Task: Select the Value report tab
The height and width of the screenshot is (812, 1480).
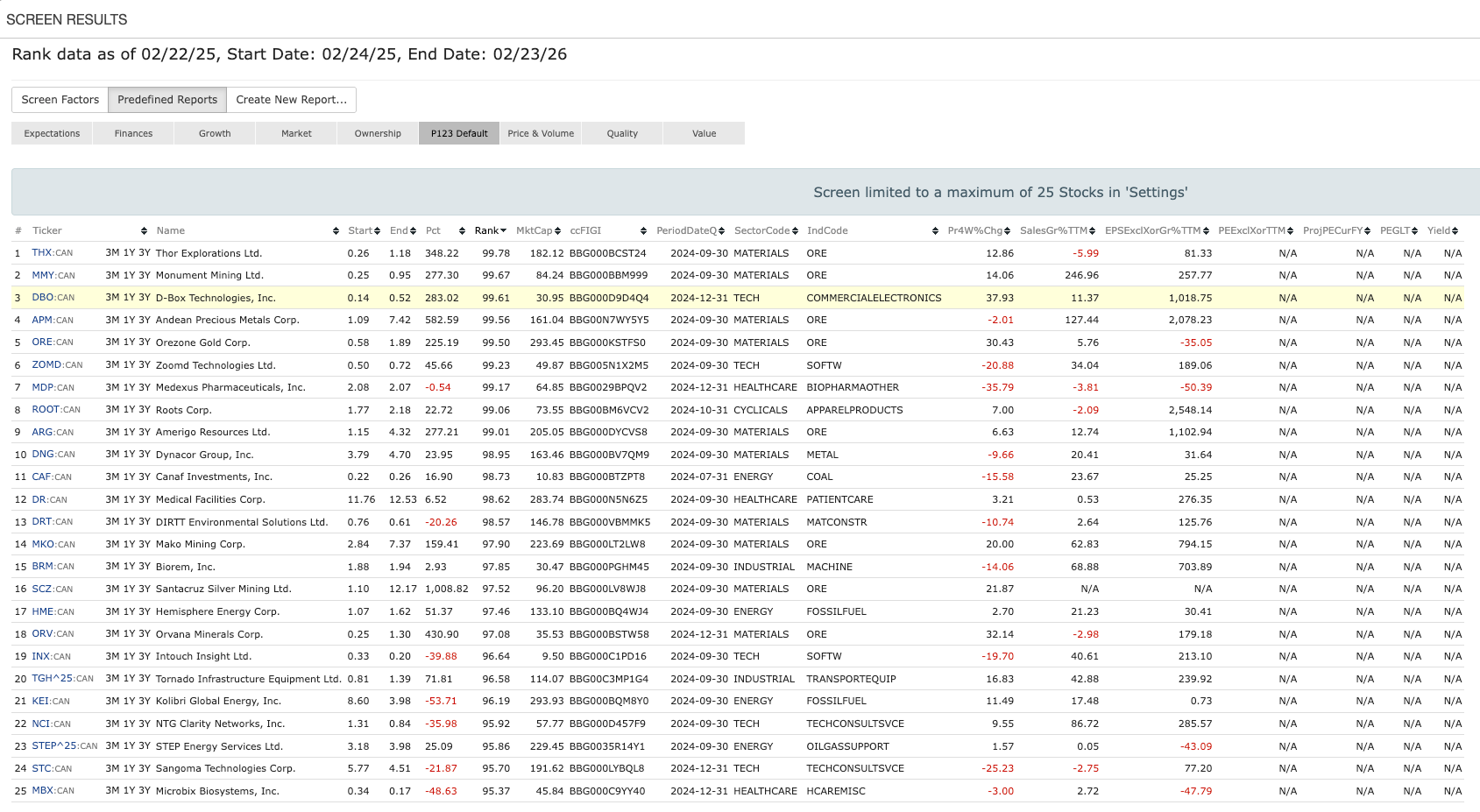Action: coord(704,133)
